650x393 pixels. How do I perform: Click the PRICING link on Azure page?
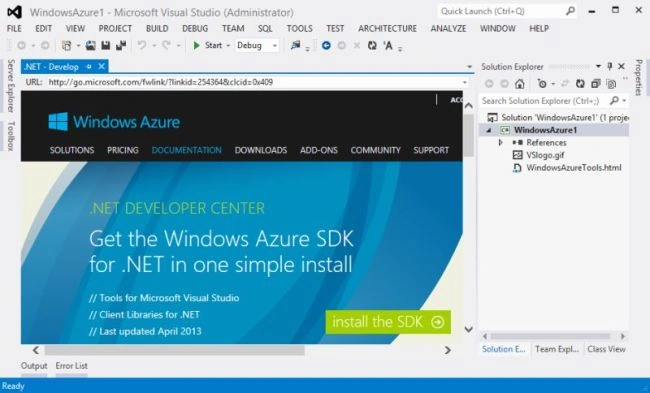(123, 150)
